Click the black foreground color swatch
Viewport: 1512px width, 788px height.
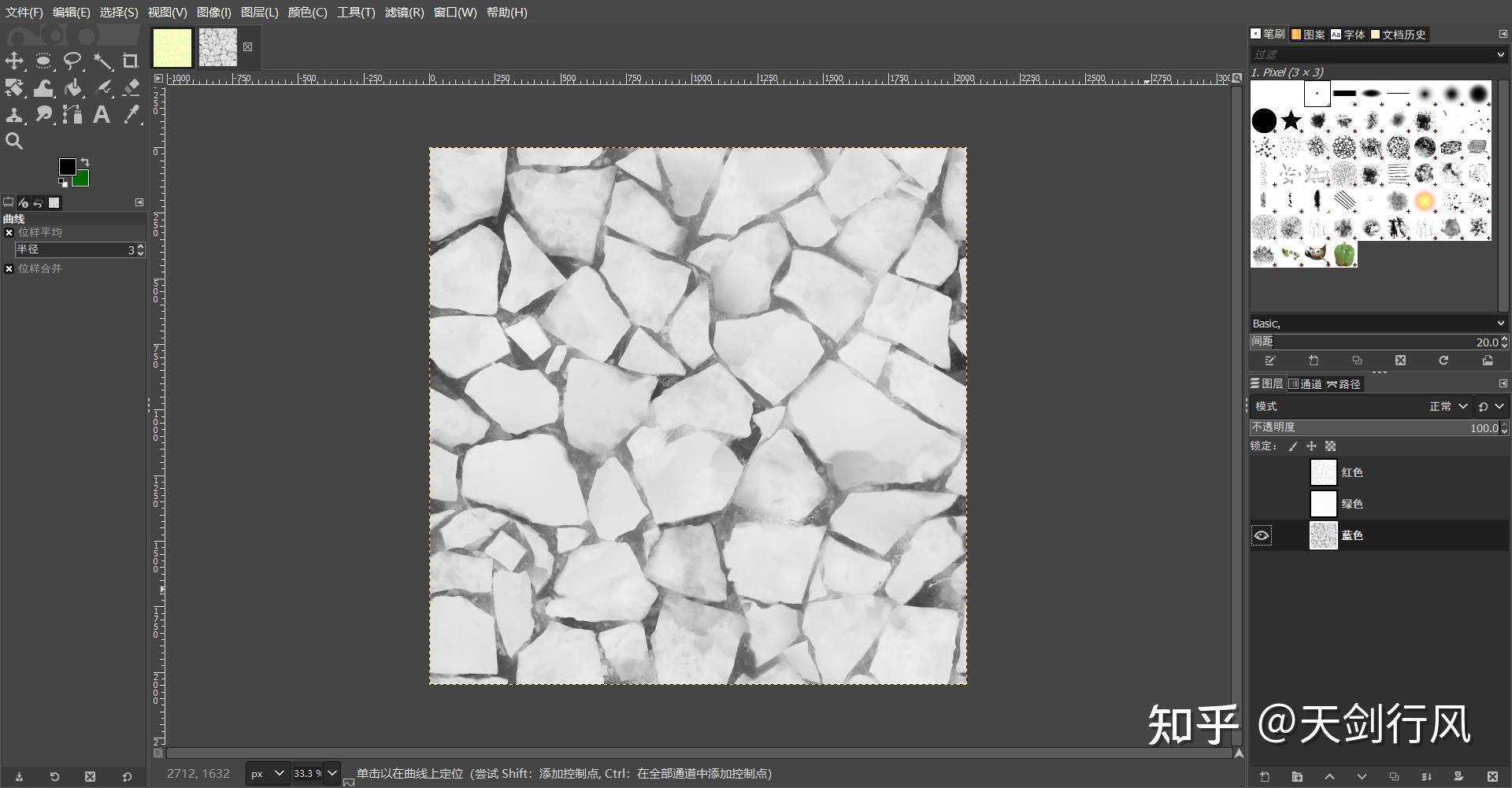[68, 166]
